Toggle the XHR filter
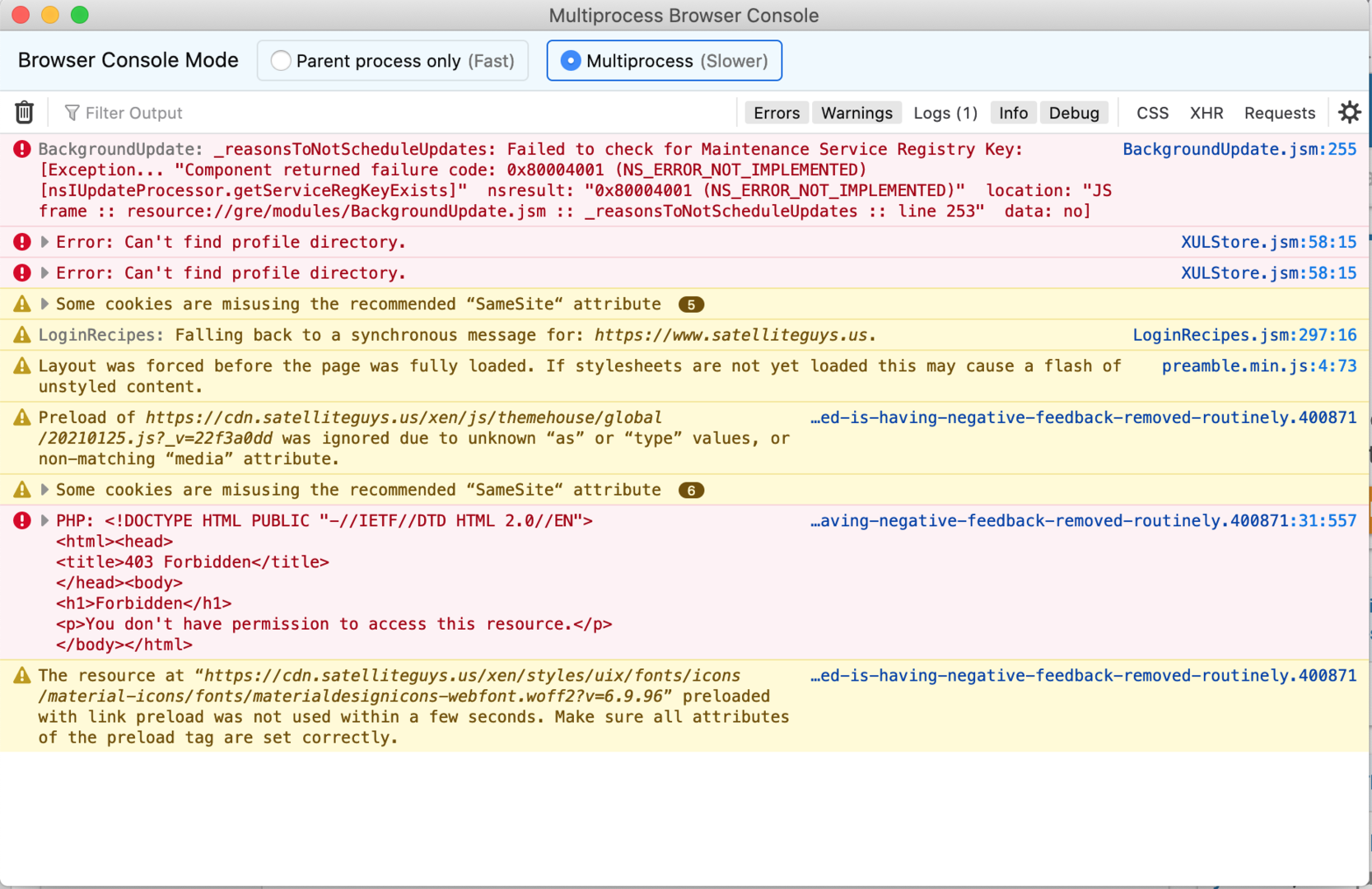The height and width of the screenshot is (889, 1372). 1206,113
